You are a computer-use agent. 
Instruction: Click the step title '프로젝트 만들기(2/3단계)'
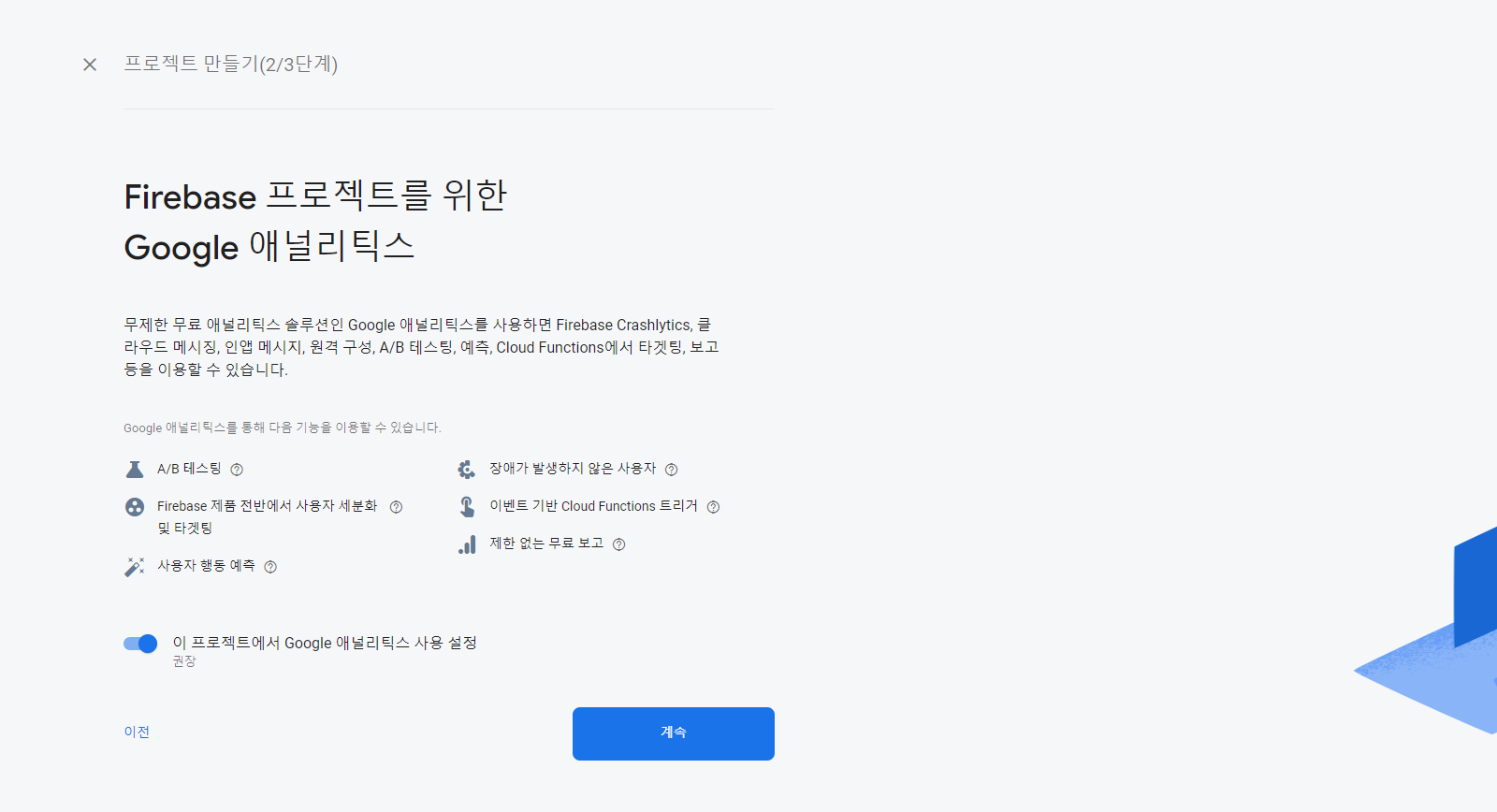click(231, 64)
